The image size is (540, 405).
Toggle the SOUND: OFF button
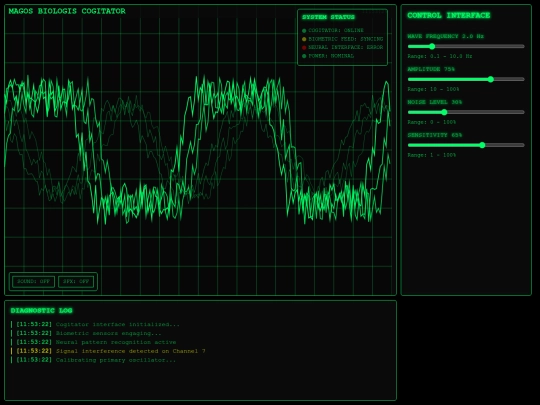click(x=33, y=281)
